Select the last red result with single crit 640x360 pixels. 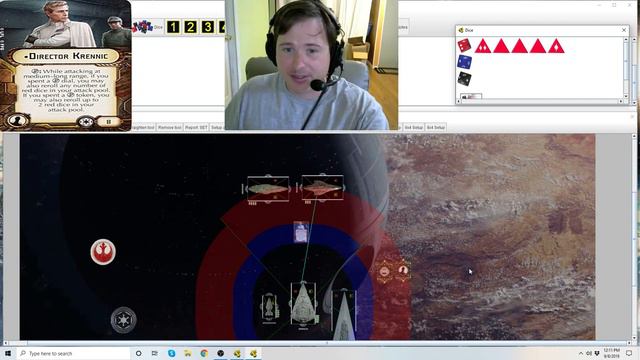click(x=556, y=46)
